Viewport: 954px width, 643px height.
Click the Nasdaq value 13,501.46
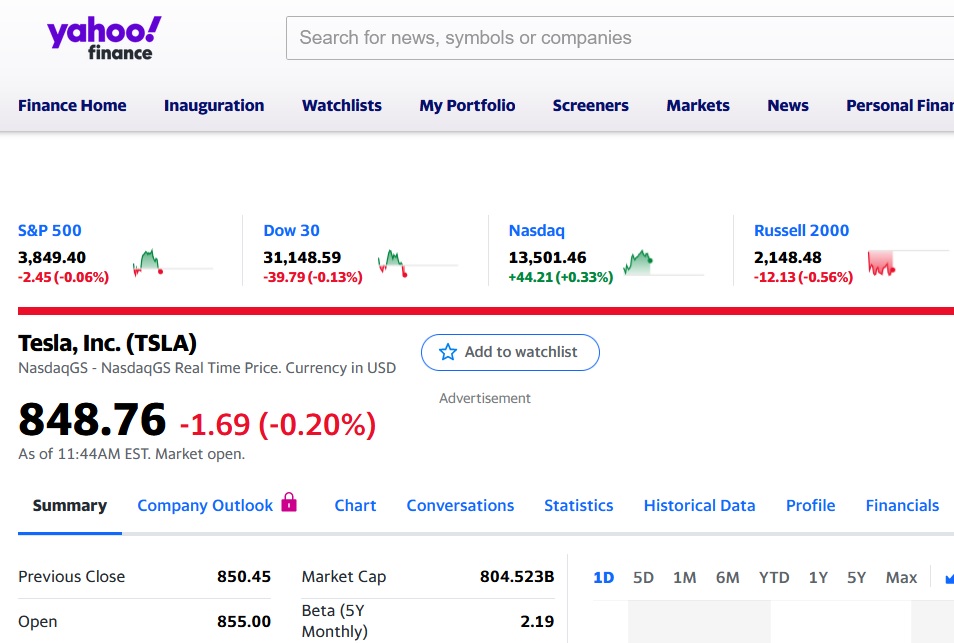tap(548, 258)
